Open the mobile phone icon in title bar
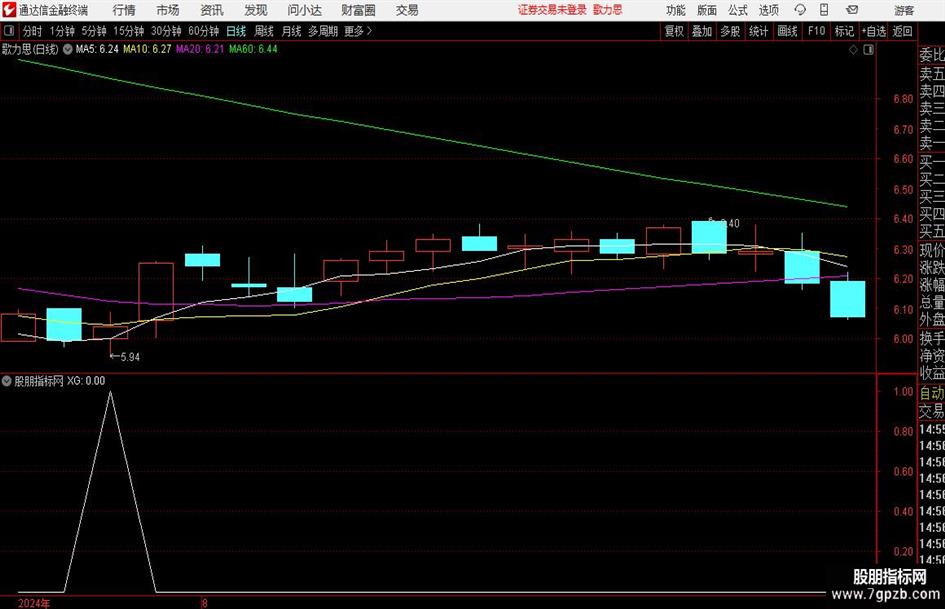This screenshot has height=609, width=945. 824,10
